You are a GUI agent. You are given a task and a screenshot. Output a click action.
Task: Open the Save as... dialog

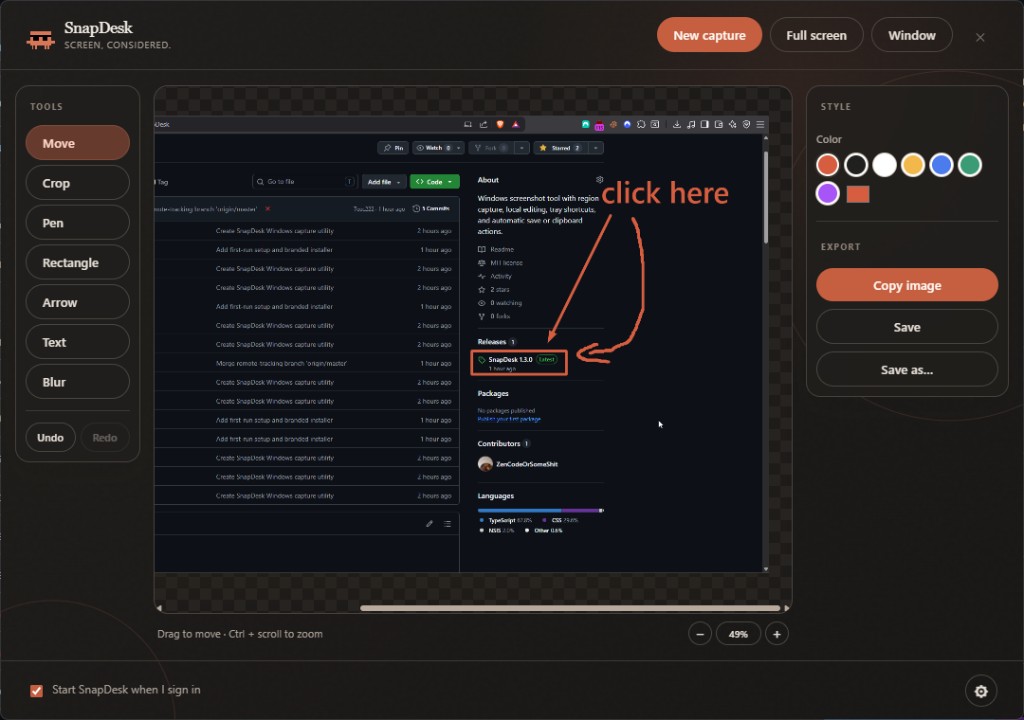pos(907,370)
